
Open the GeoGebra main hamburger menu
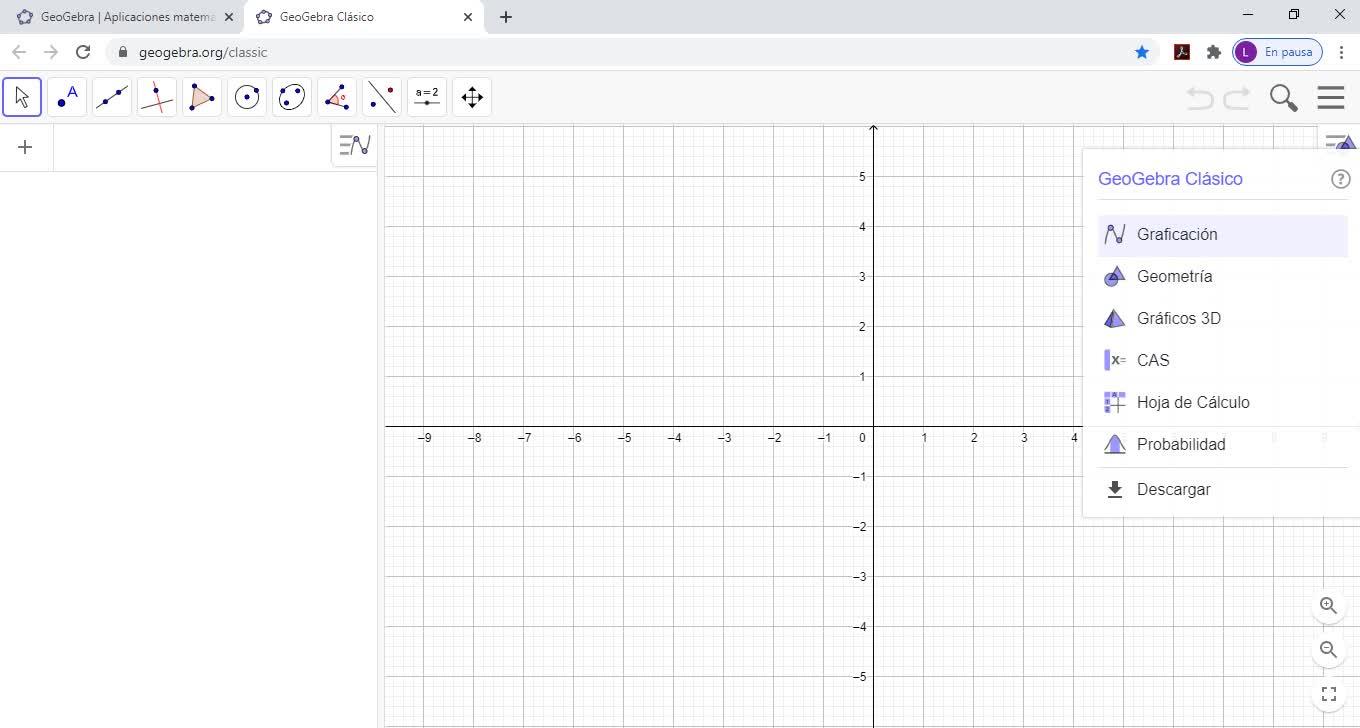[x=1331, y=97]
